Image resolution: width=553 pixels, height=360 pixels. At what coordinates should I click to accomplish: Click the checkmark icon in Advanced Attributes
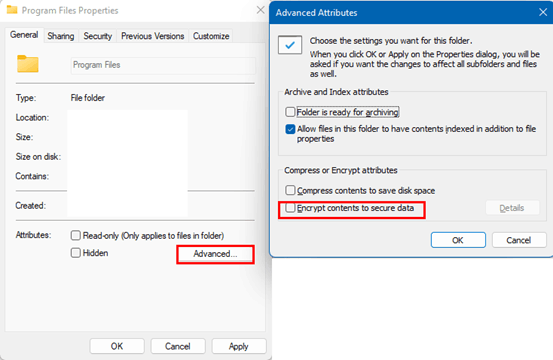(x=290, y=45)
